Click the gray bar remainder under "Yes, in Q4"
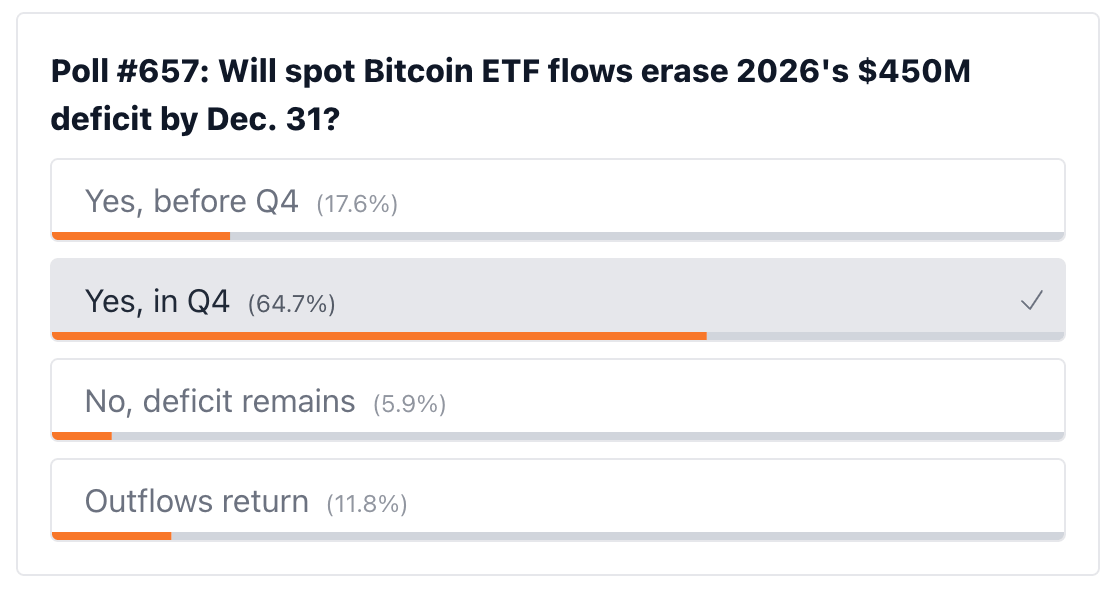 (x=886, y=336)
